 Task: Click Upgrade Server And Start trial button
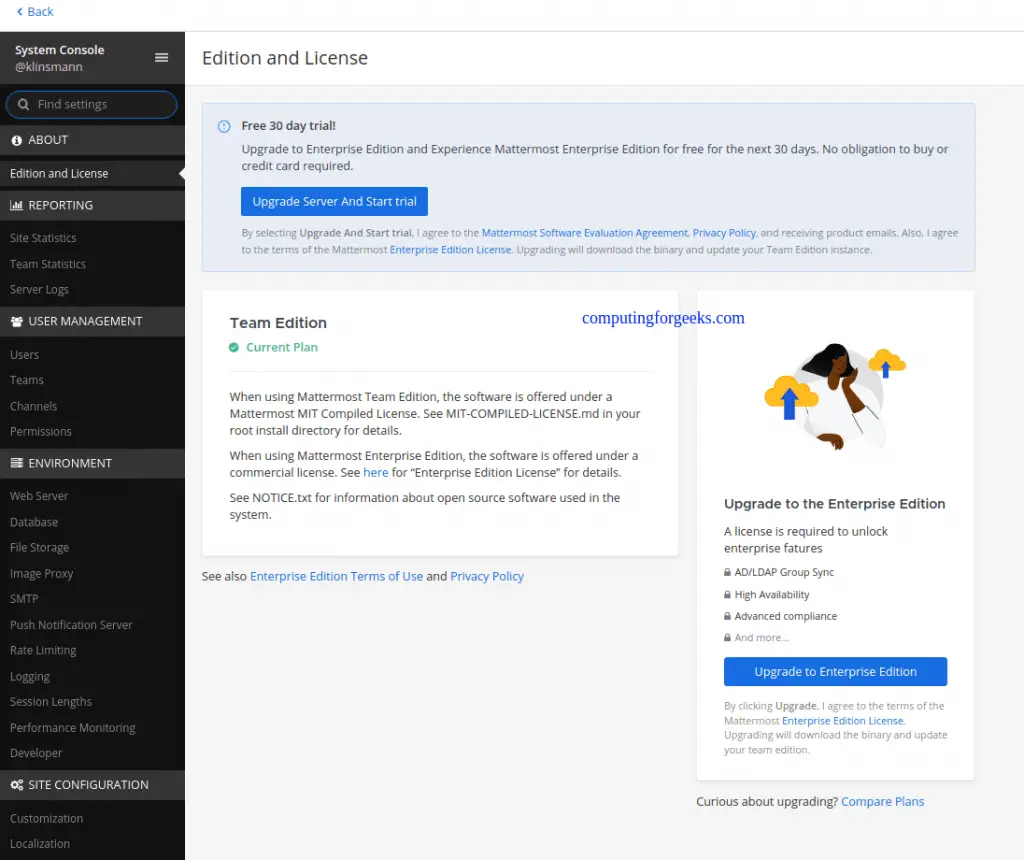pyautogui.click(x=334, y=202)
